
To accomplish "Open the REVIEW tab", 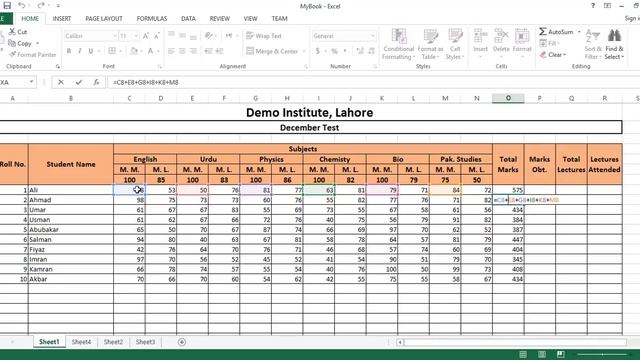I will (x=220, y=18).
